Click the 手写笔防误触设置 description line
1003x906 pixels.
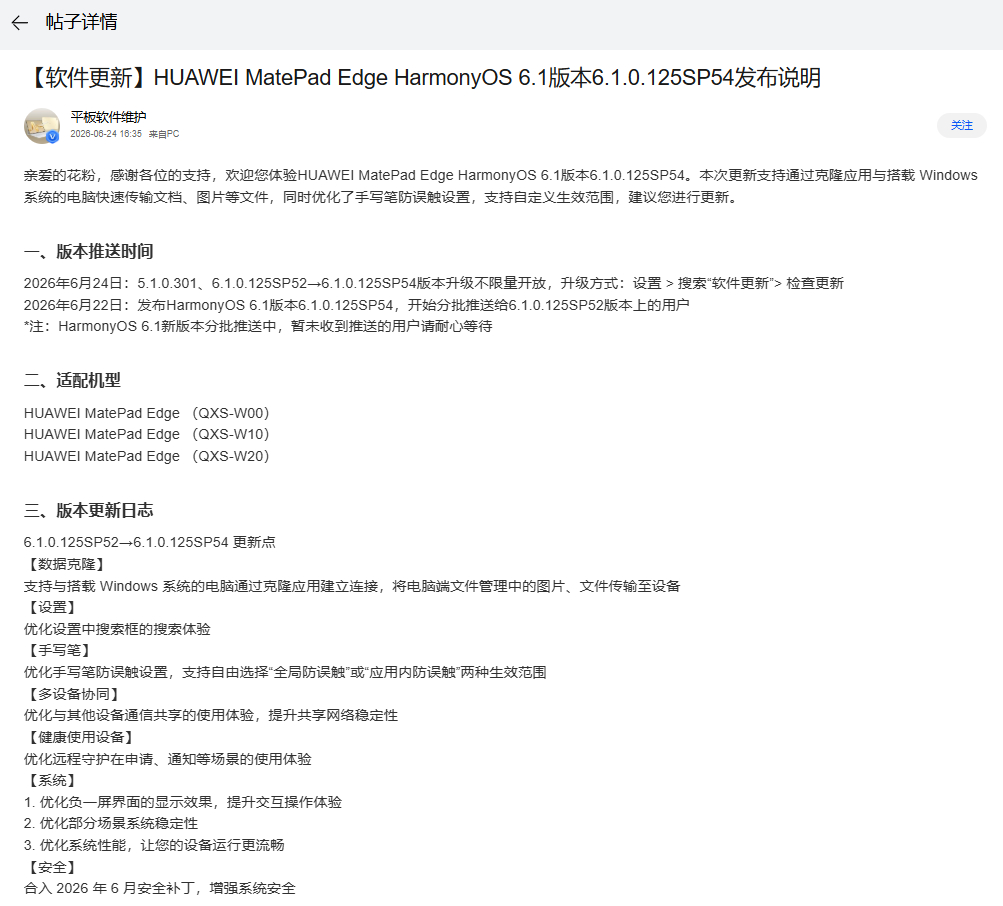coord(285,672)
